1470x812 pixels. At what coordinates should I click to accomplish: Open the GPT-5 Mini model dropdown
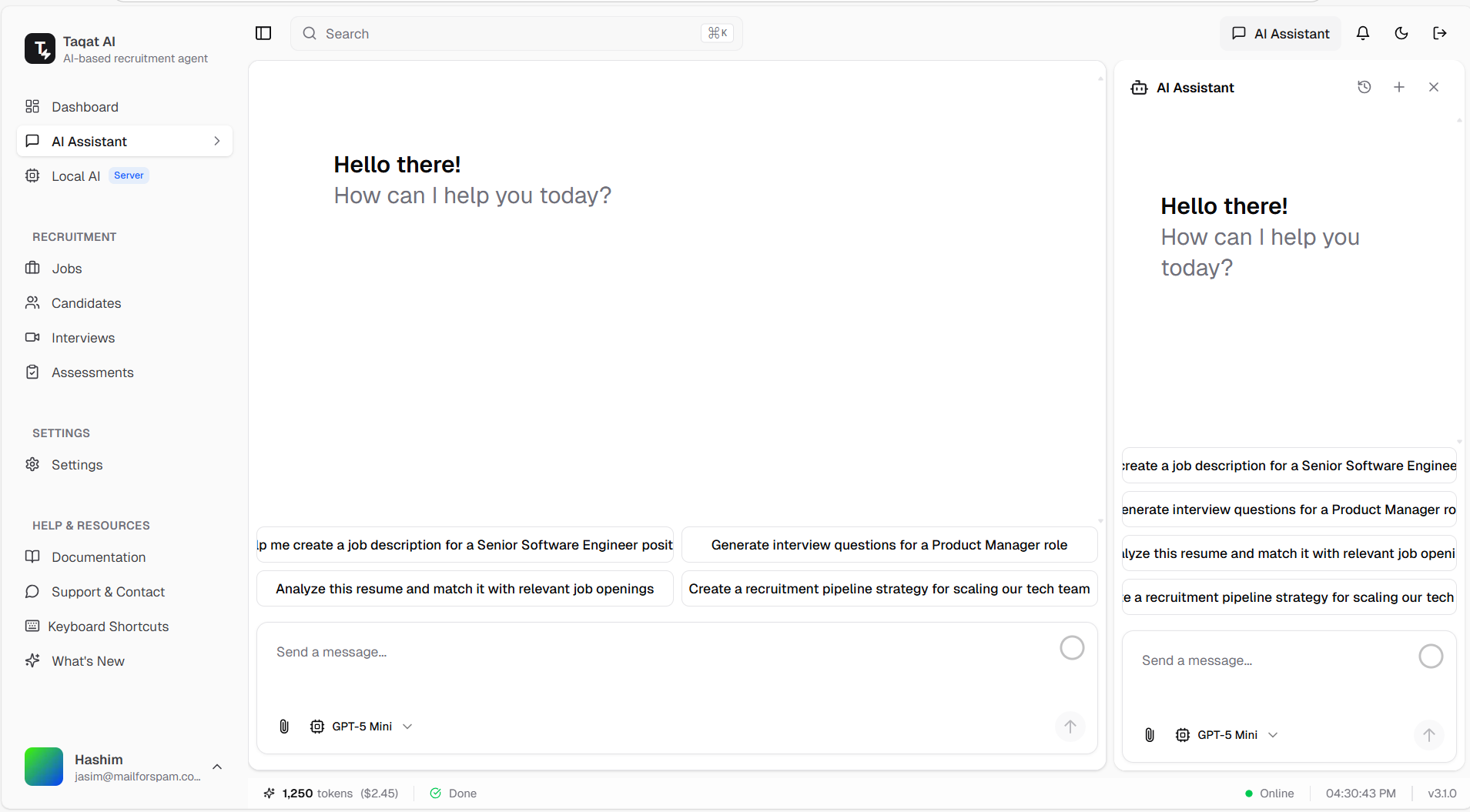tap(361, 726)
